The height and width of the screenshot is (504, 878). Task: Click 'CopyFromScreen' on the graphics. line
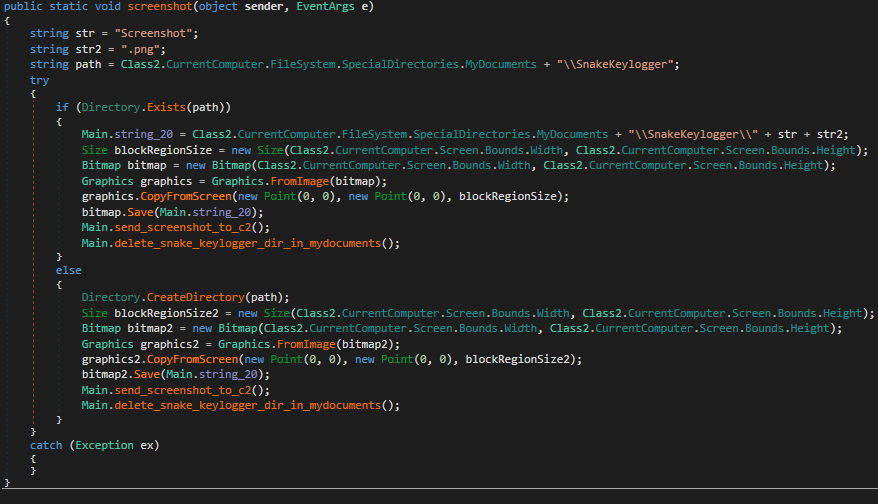pos(186,196)
